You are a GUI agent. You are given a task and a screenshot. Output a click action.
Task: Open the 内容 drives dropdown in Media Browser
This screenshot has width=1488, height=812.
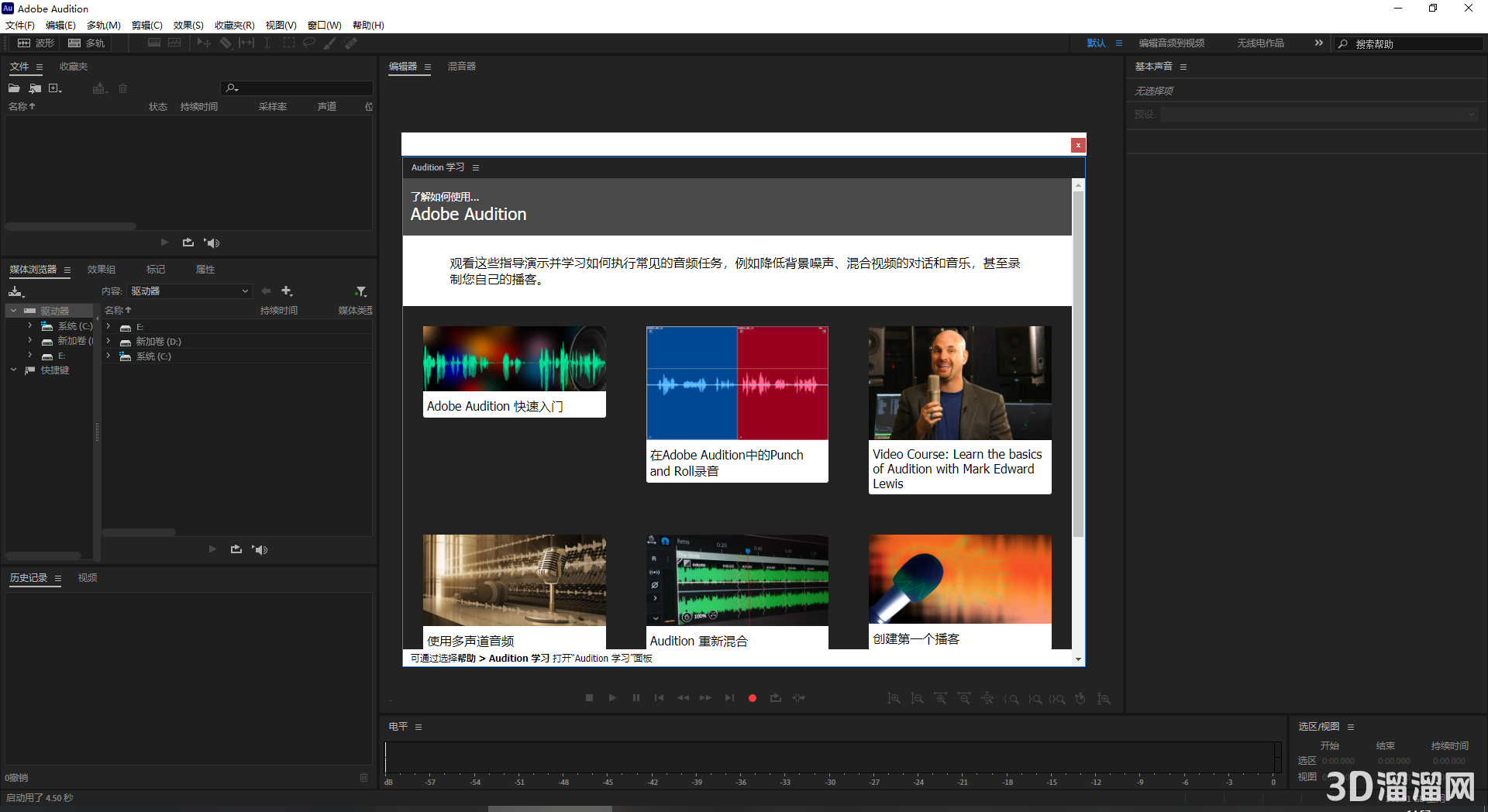click(189, 291)
